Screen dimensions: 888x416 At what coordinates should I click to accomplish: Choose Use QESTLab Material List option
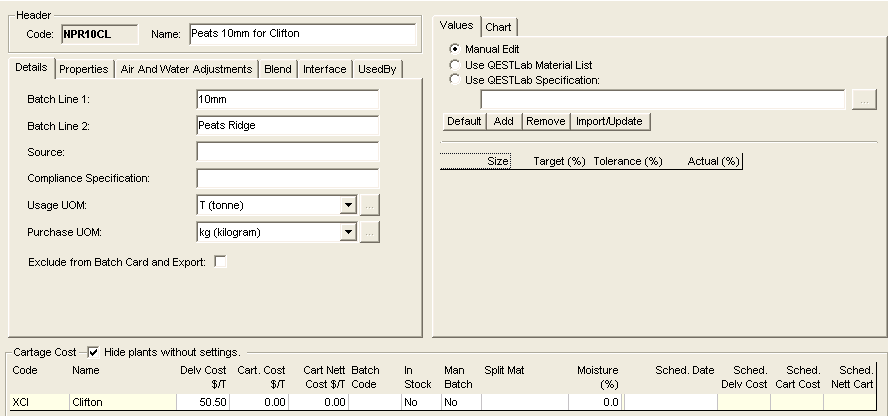tap(456, 65)
